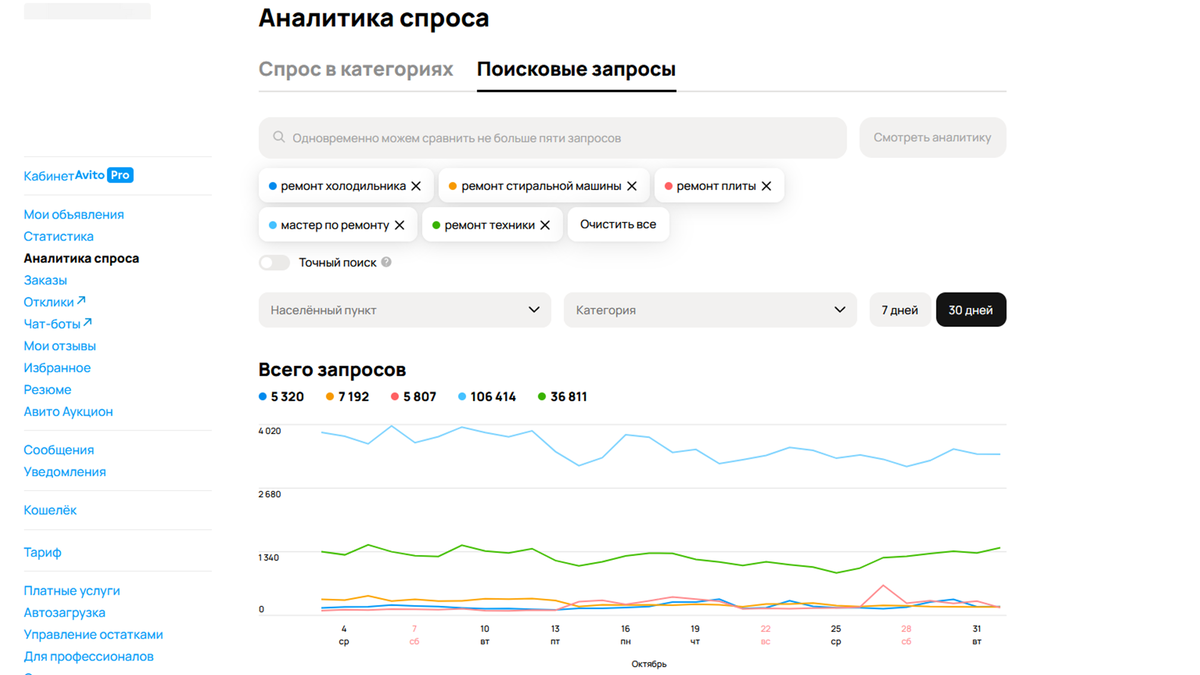This screenshot has height=675, width=1200.
Task: Remove the "мастер по ремонту" query chip
Action: pyautogui.click(x=401, y=224)
